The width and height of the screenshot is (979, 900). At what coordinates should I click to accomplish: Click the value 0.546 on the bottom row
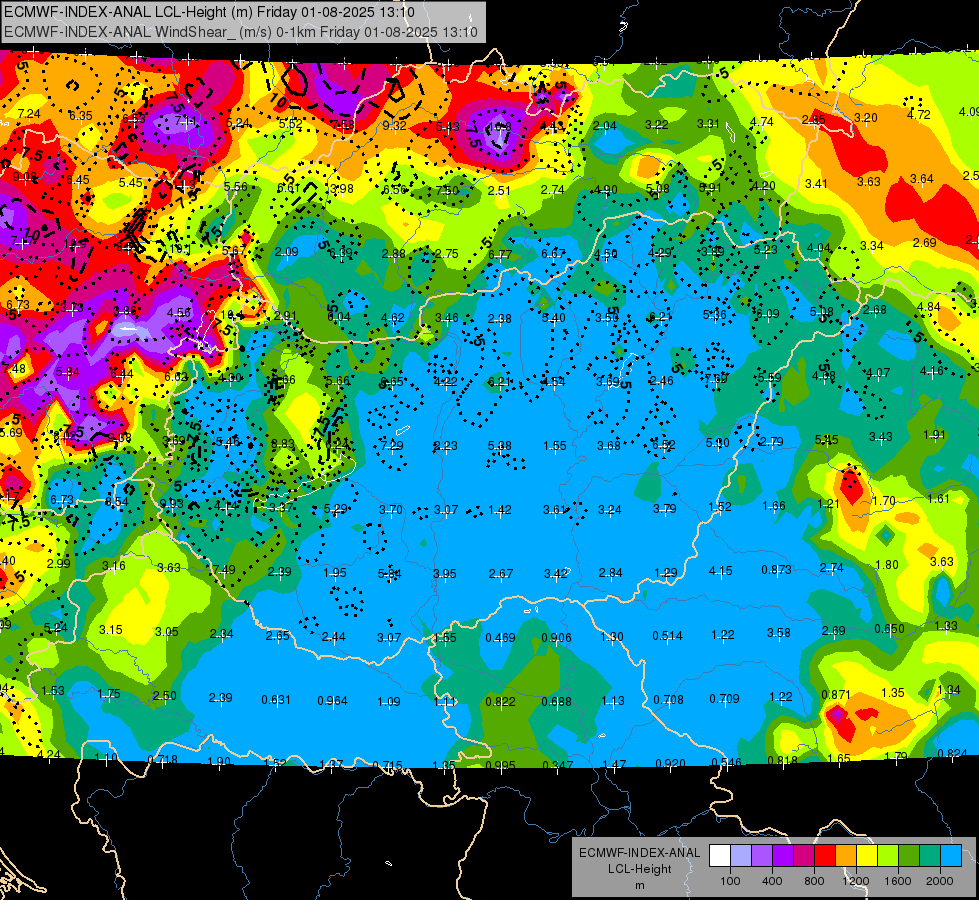pos(726,763)
